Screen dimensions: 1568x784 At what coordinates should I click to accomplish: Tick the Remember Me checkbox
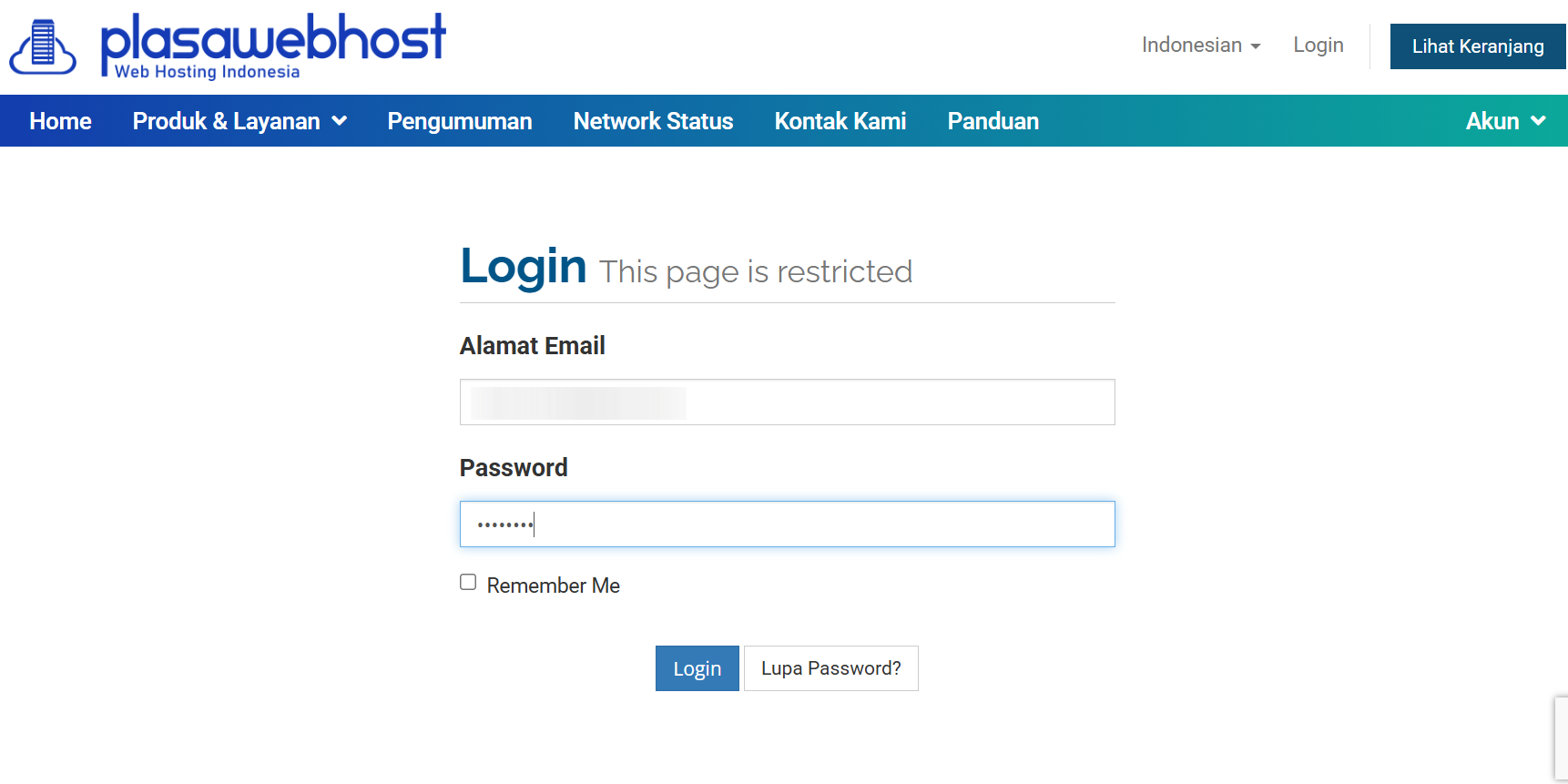pos(468,582)
